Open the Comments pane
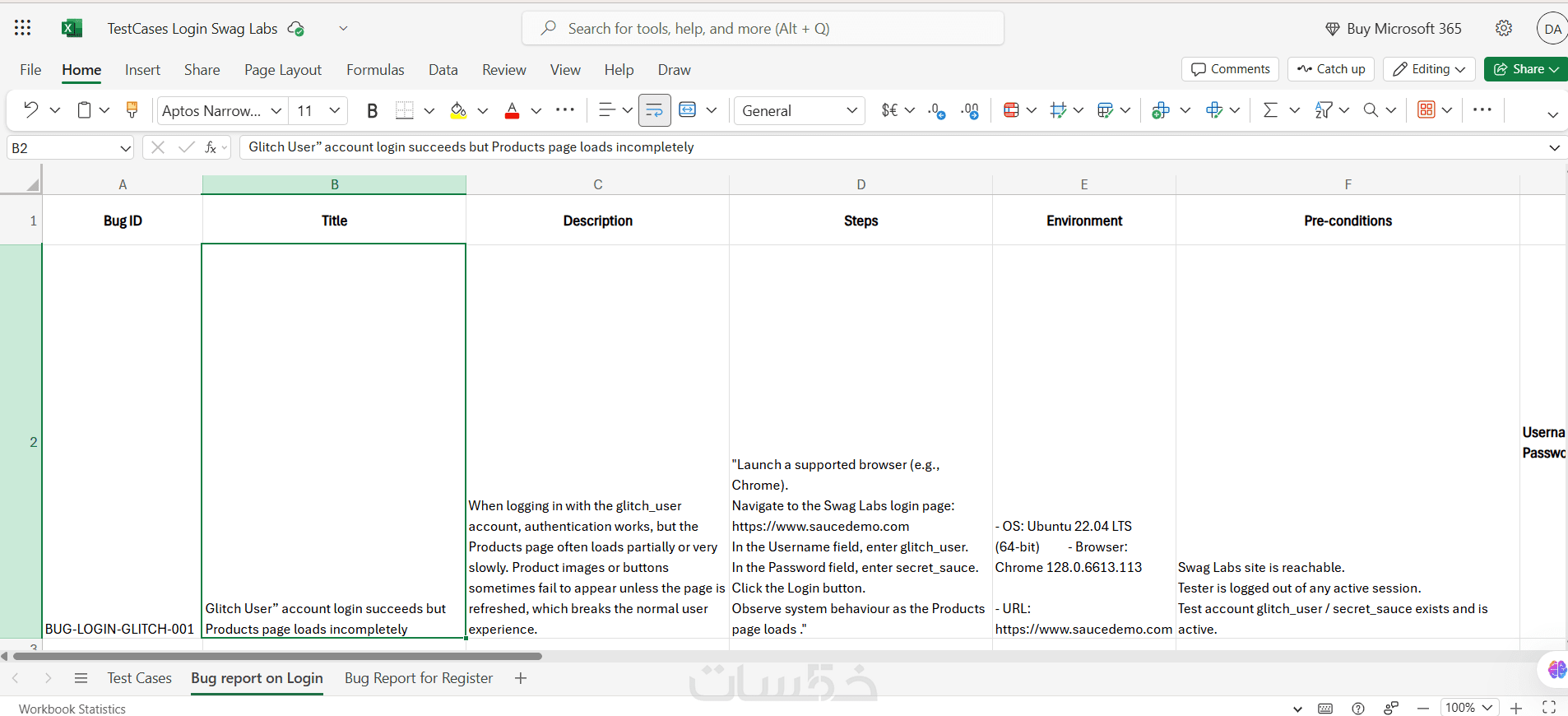The width and height of the screenshot is (1568, 716). [x=1230, y=69]
